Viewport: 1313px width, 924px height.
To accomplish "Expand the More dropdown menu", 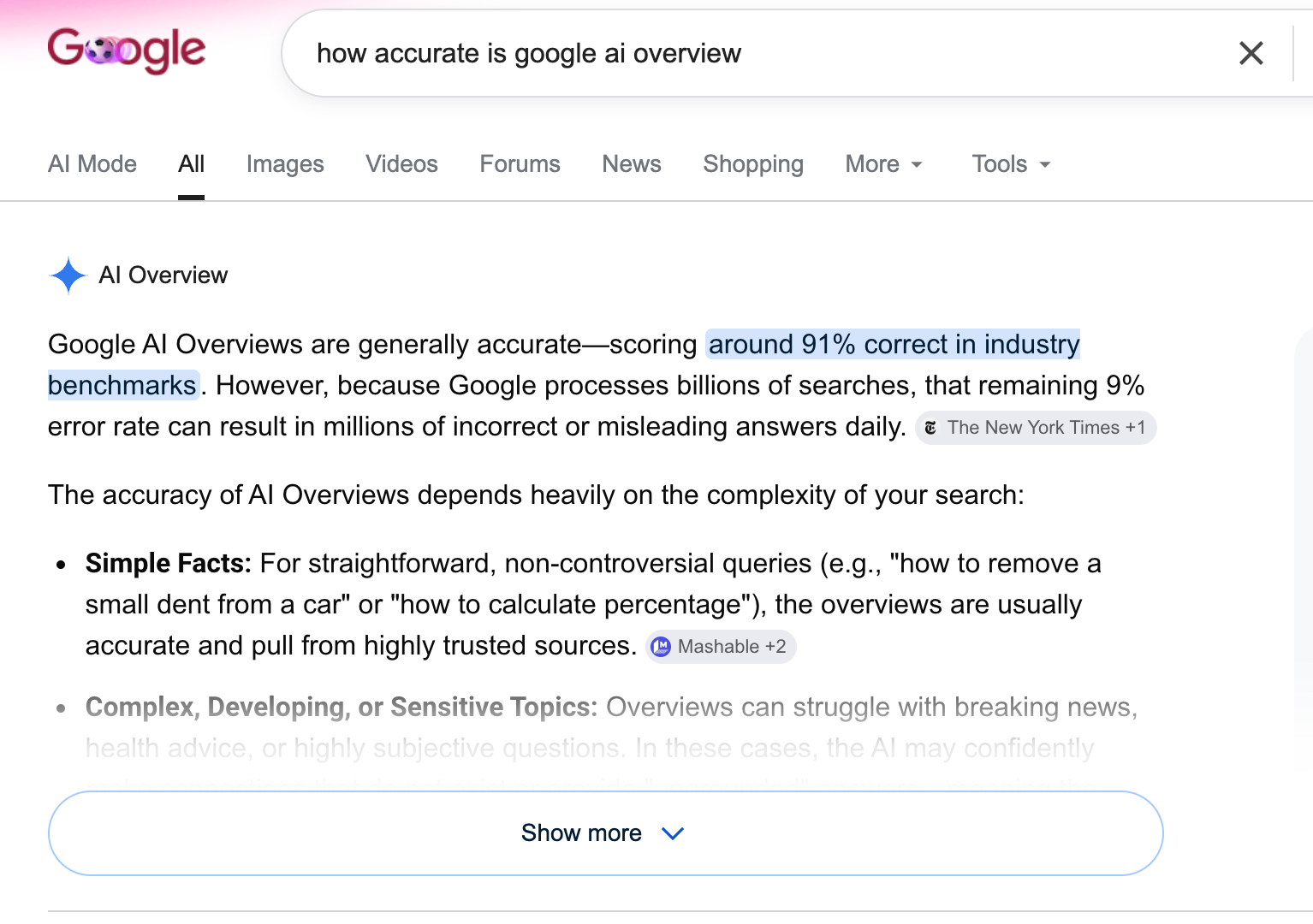I will pyautogui.click(x=884, y=163).
